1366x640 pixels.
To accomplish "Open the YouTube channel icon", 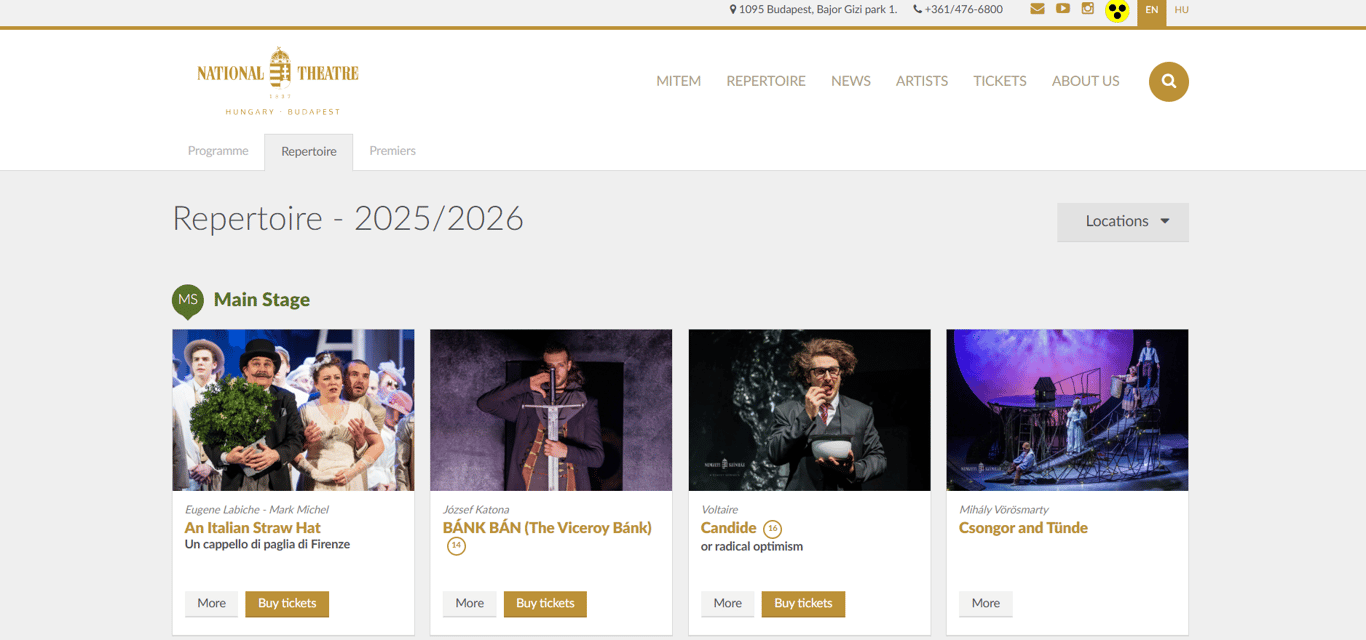I will click(x=1062, y=9).
